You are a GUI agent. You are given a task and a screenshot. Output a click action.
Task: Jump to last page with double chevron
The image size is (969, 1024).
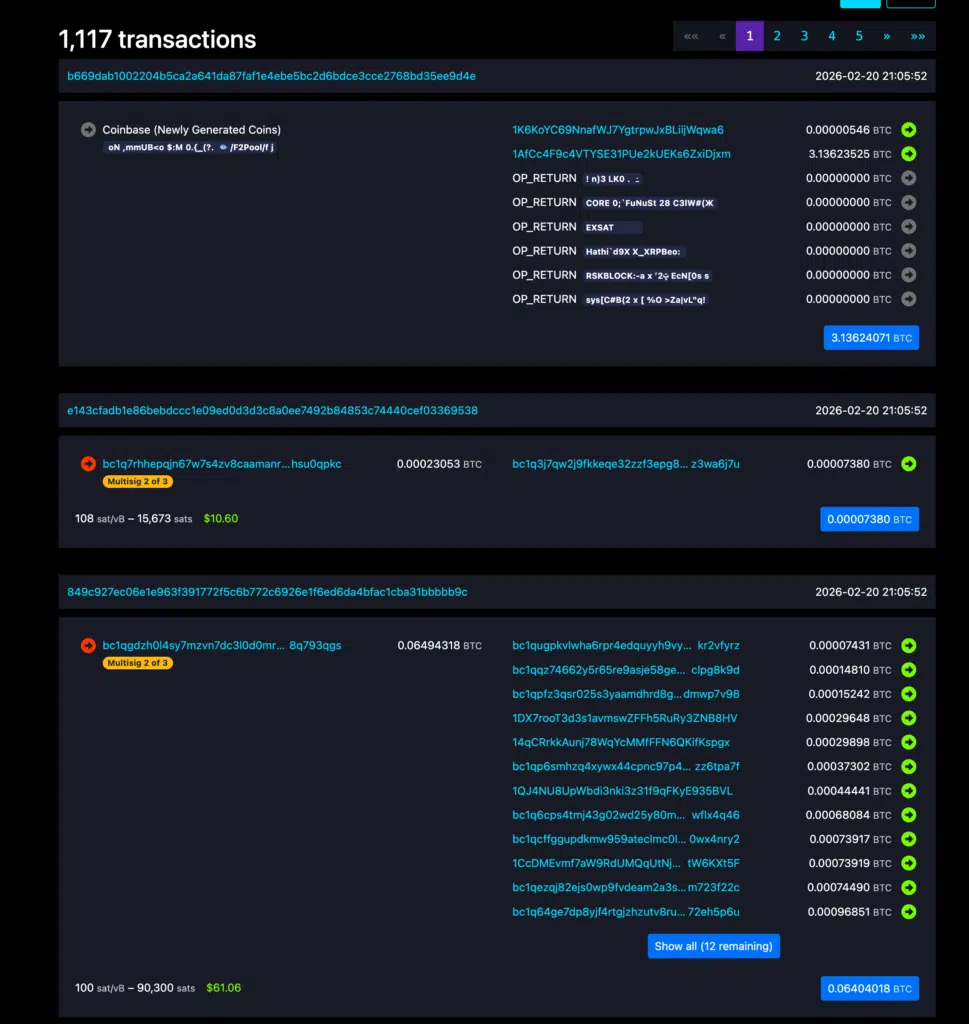(917, 36)
